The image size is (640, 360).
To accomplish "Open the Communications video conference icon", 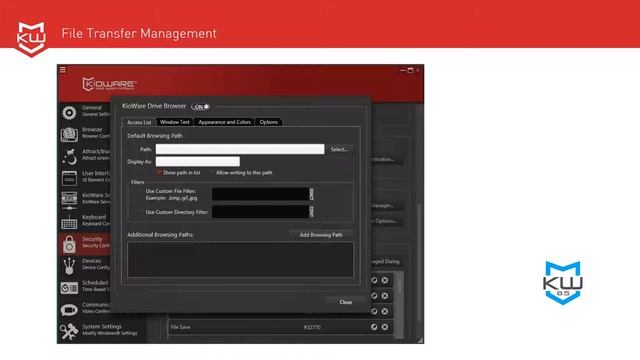I will 69,310.
